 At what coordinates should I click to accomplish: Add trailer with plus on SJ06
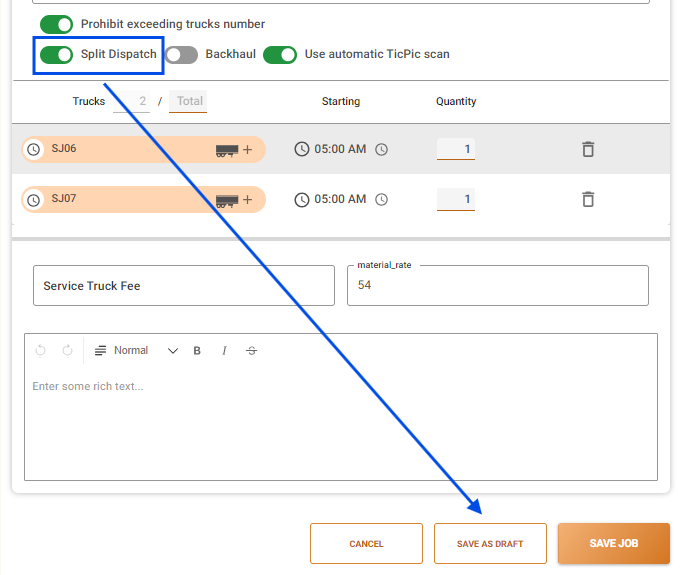click(248, 150)
